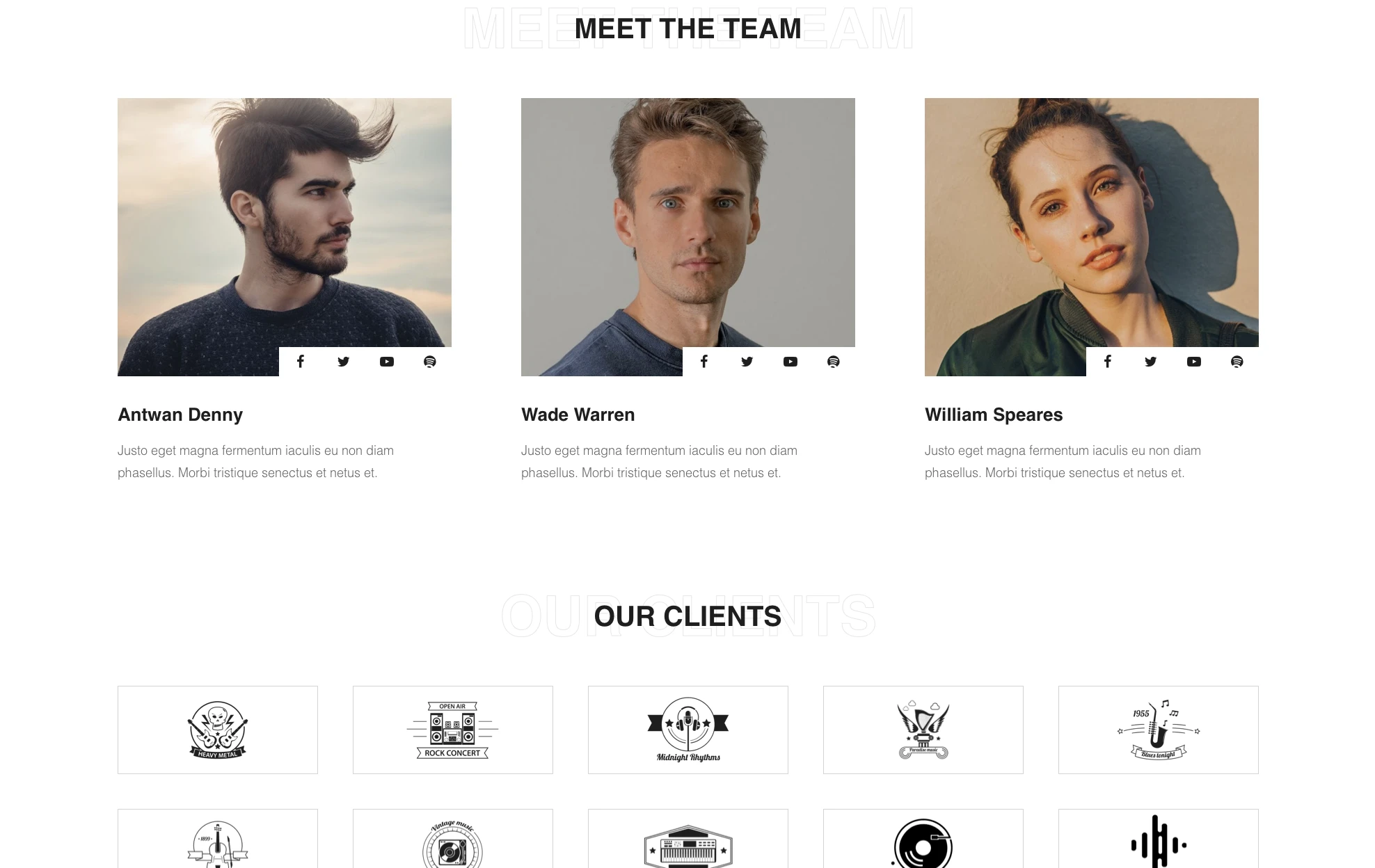Click the Paradise Music winged harp logo

coord(923,730)
